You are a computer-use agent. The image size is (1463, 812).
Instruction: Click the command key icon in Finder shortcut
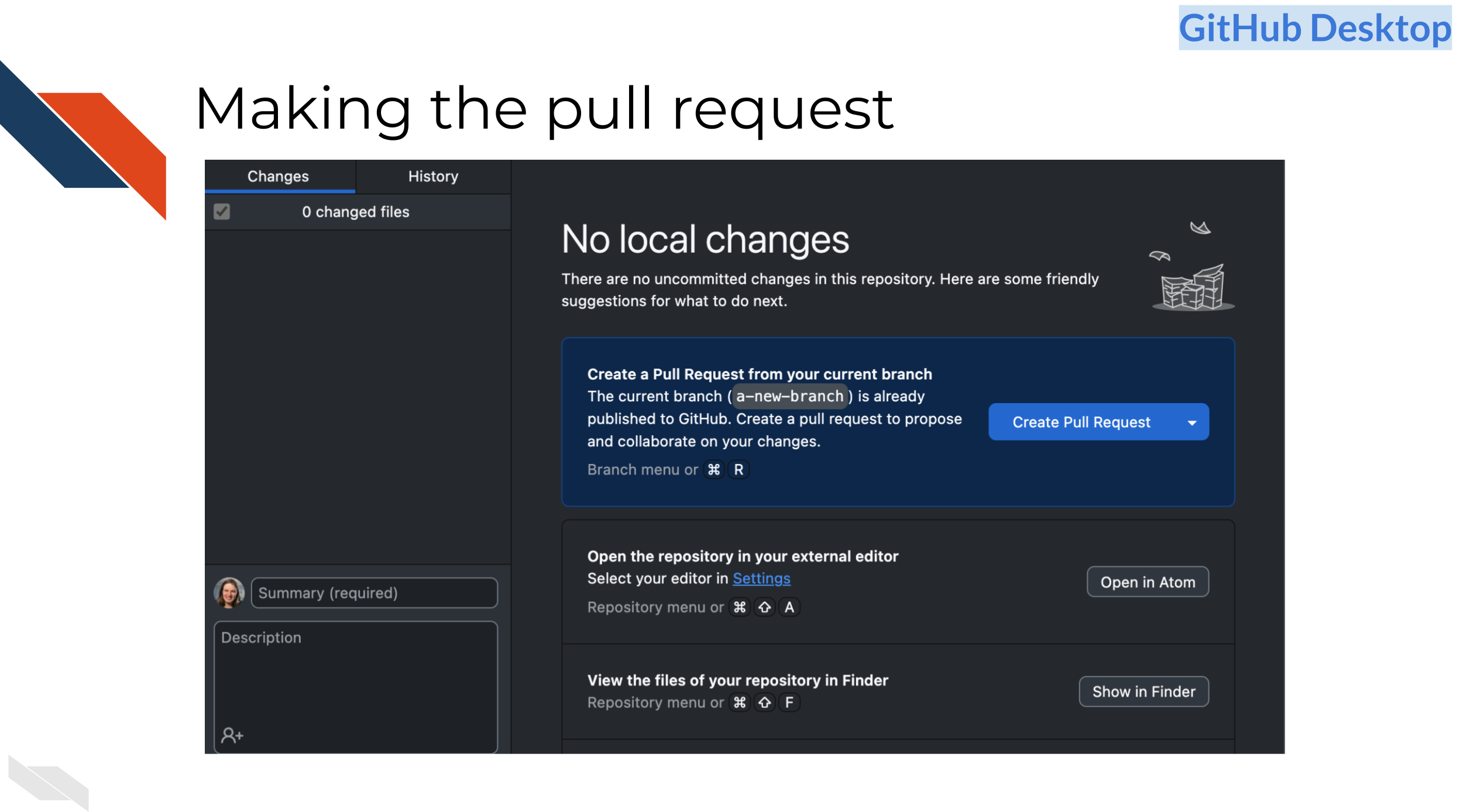point(740,702)
